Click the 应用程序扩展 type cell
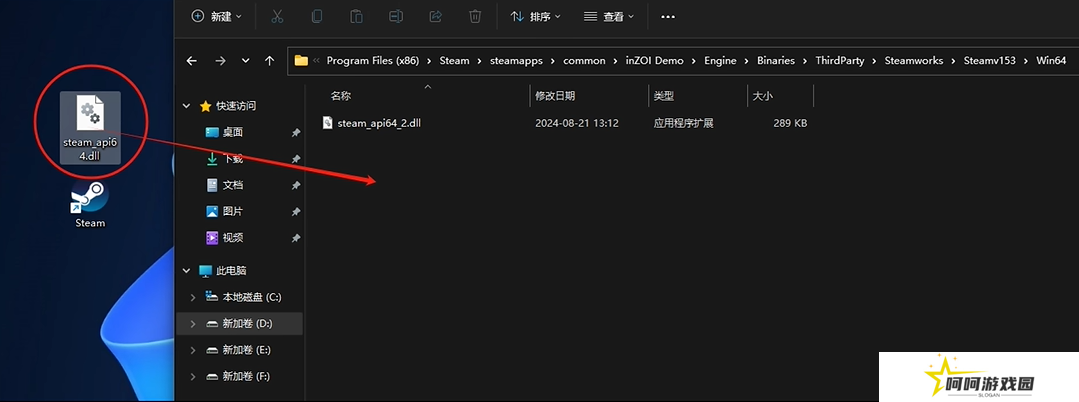 (x=683, y=123)
